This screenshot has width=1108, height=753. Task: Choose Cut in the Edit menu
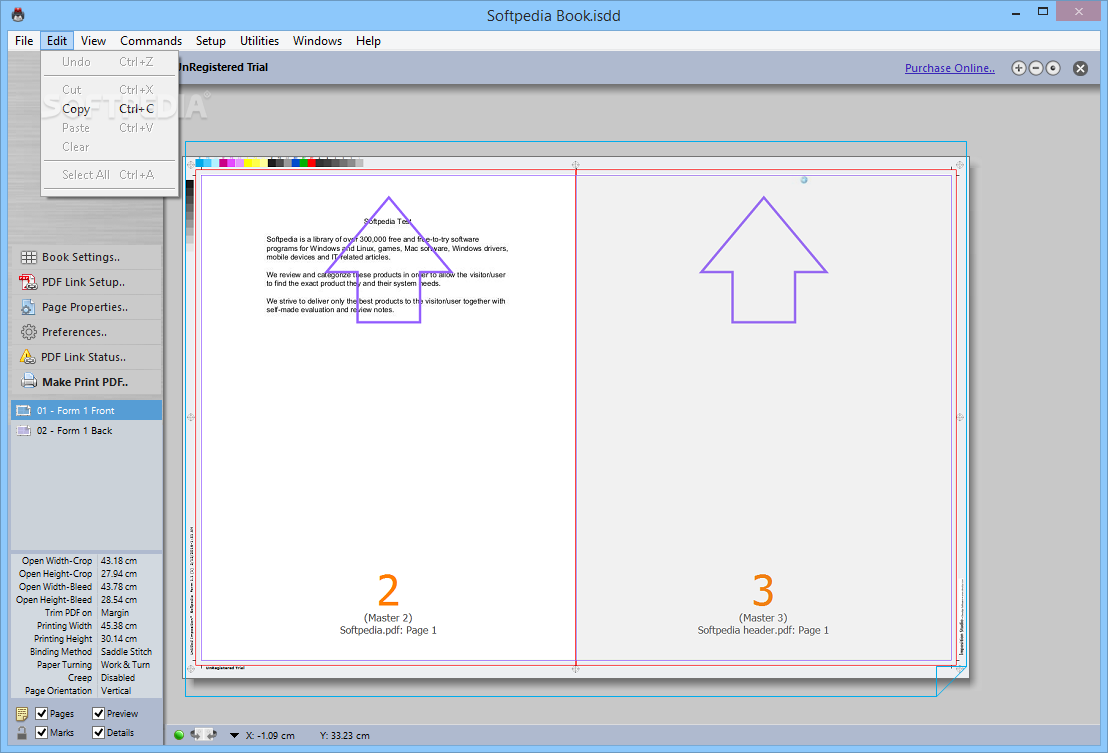point(109,90)
